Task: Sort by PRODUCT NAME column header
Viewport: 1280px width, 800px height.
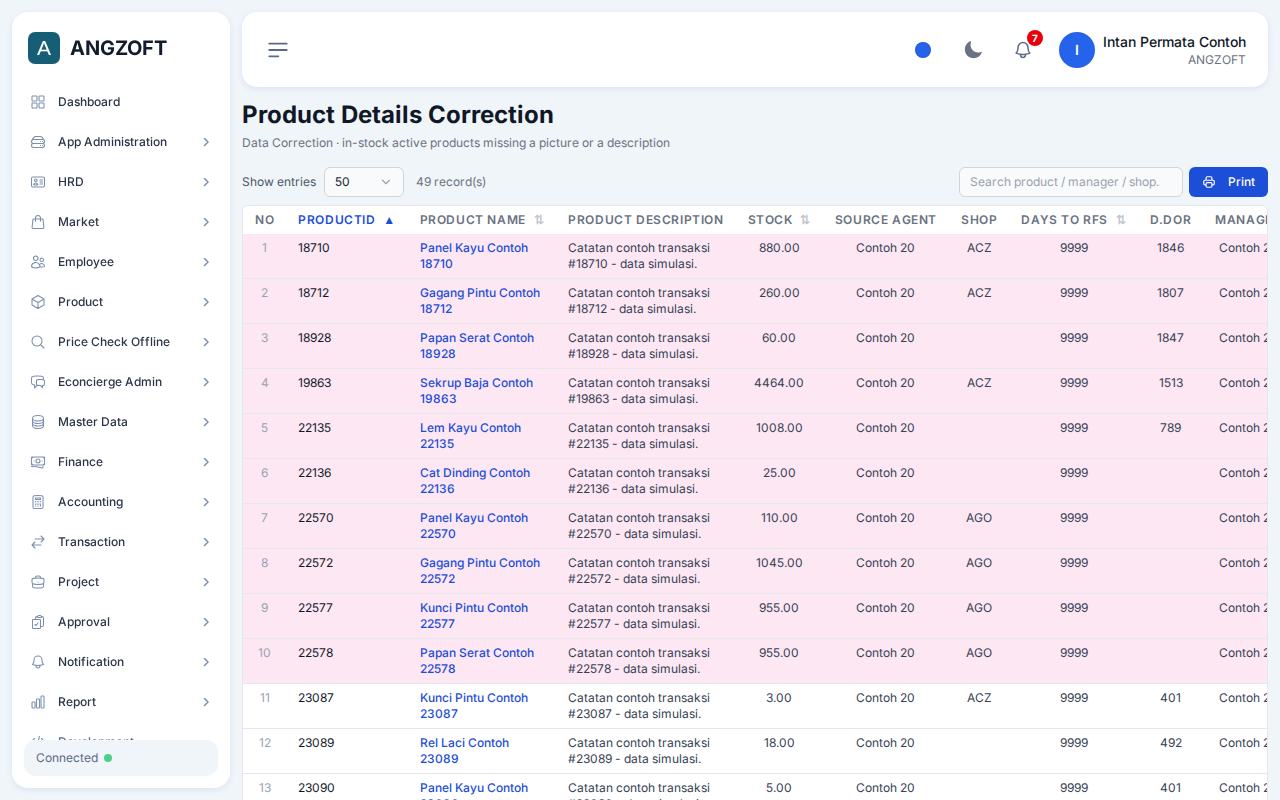Action: (x=482, y=220)
